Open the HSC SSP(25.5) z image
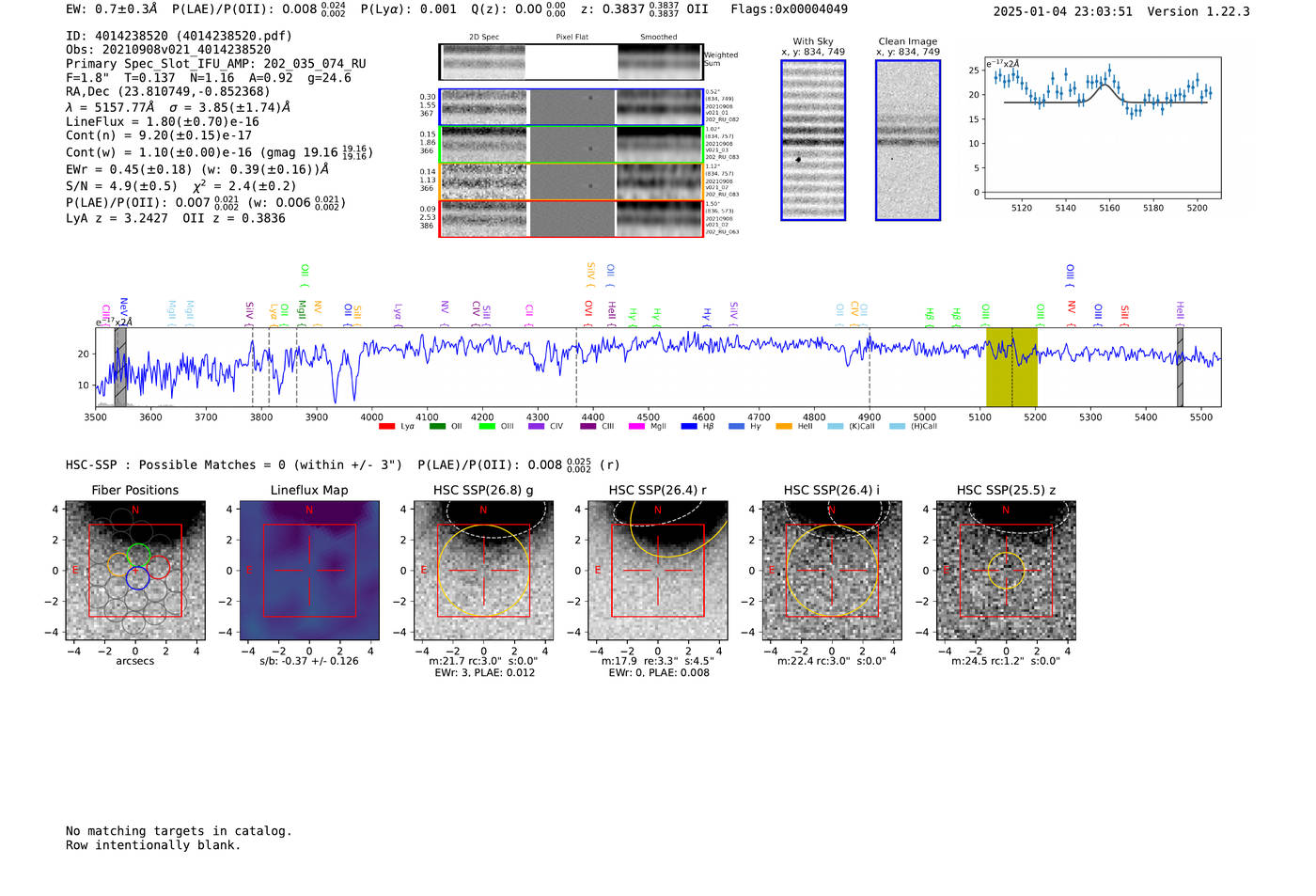Viewport: 1316px width, 896px height. (x=1006, y=571)
